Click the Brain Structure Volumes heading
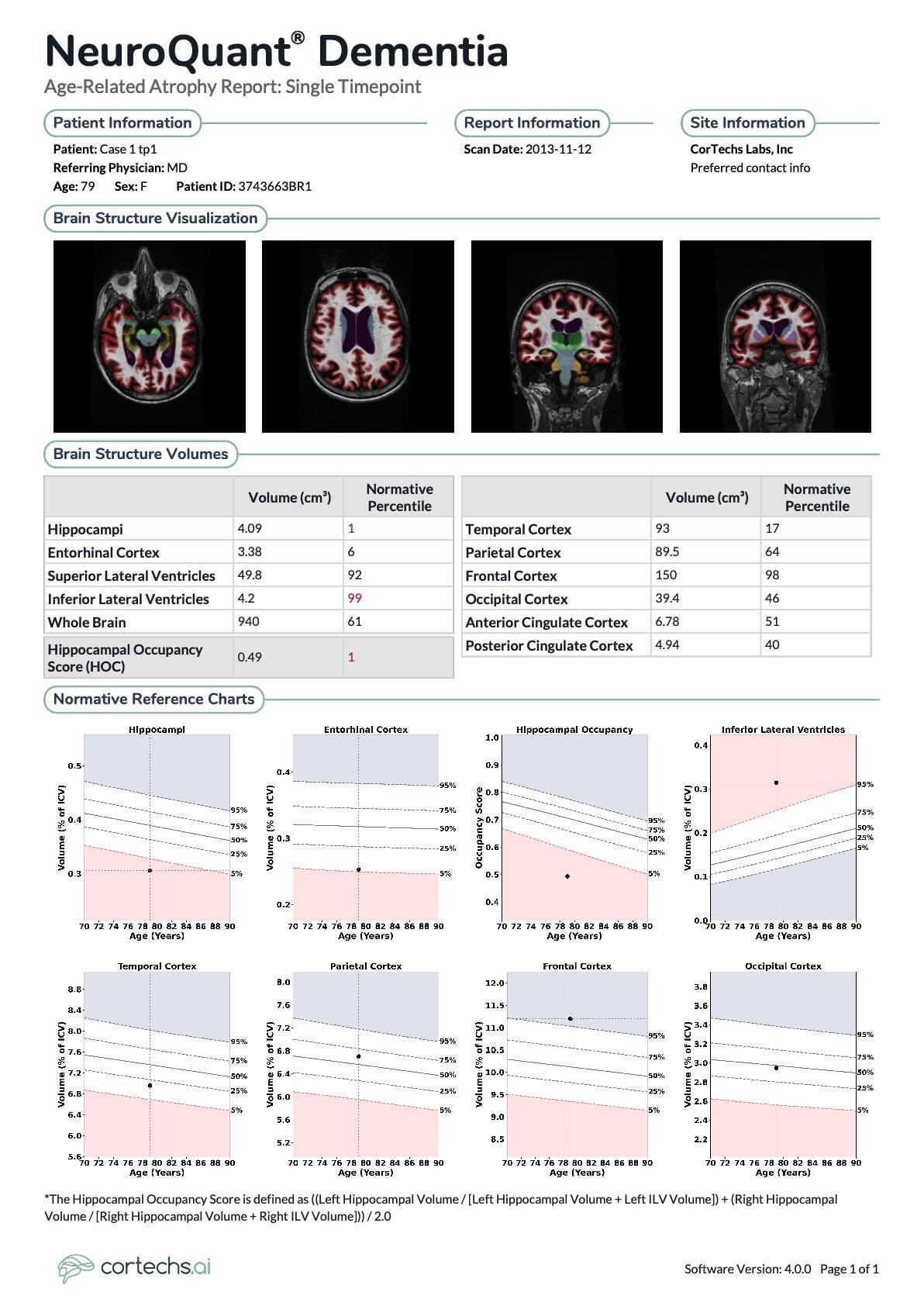The width and height of the screenshot is (924, 1306). [x=140, y=454]
